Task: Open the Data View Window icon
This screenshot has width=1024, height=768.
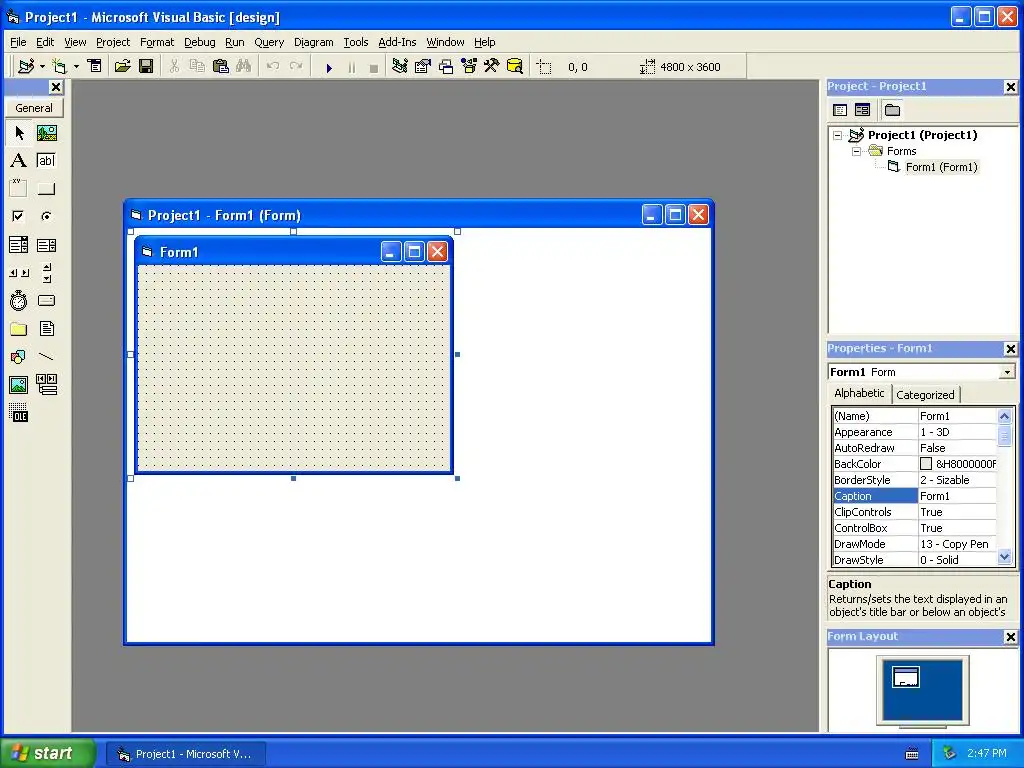Action: click(515, 66)
